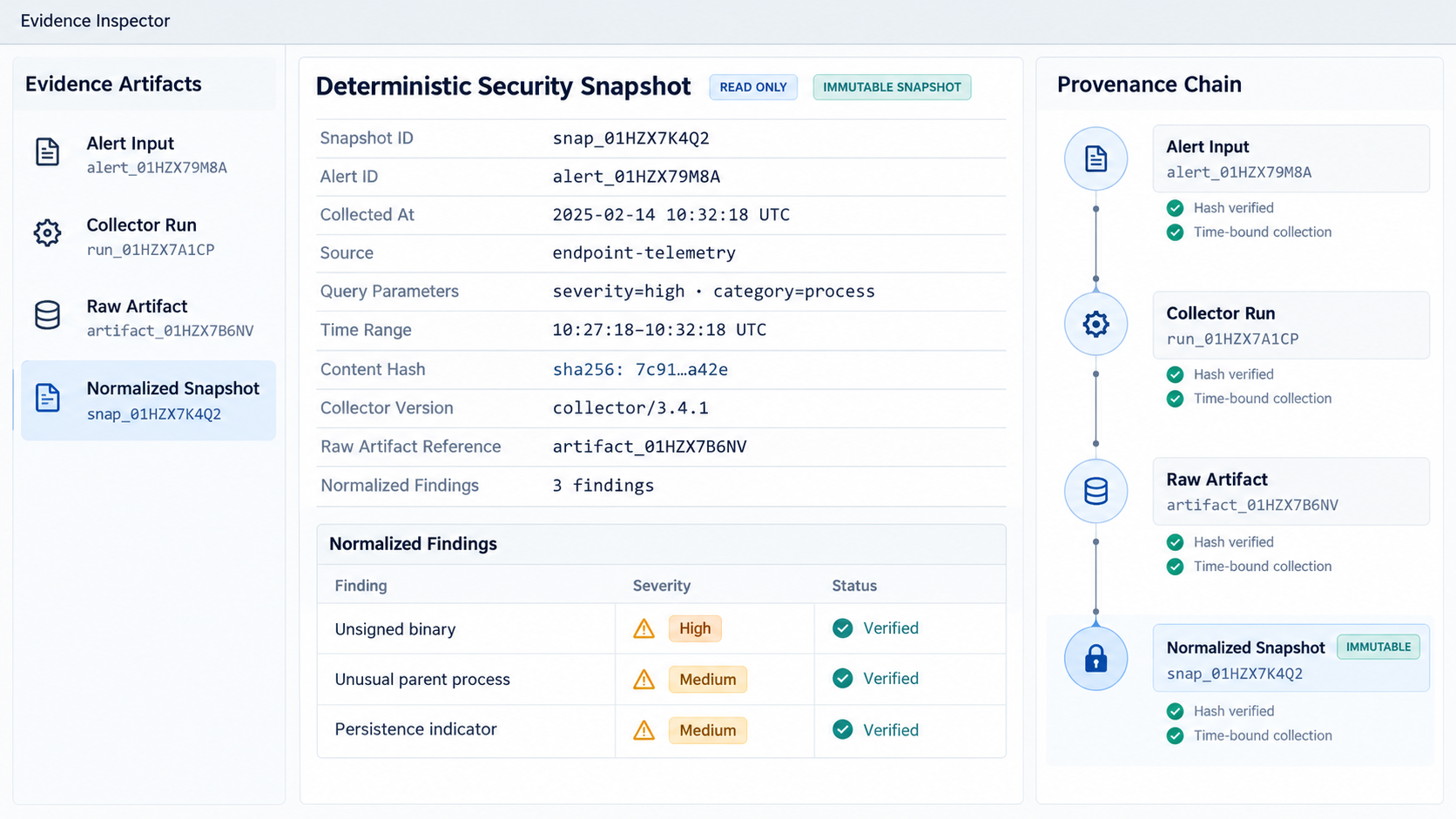Click the Source value endpoint-telemetry
Image resolution: width=1456 pixels, height=819 pixels.
644,253
